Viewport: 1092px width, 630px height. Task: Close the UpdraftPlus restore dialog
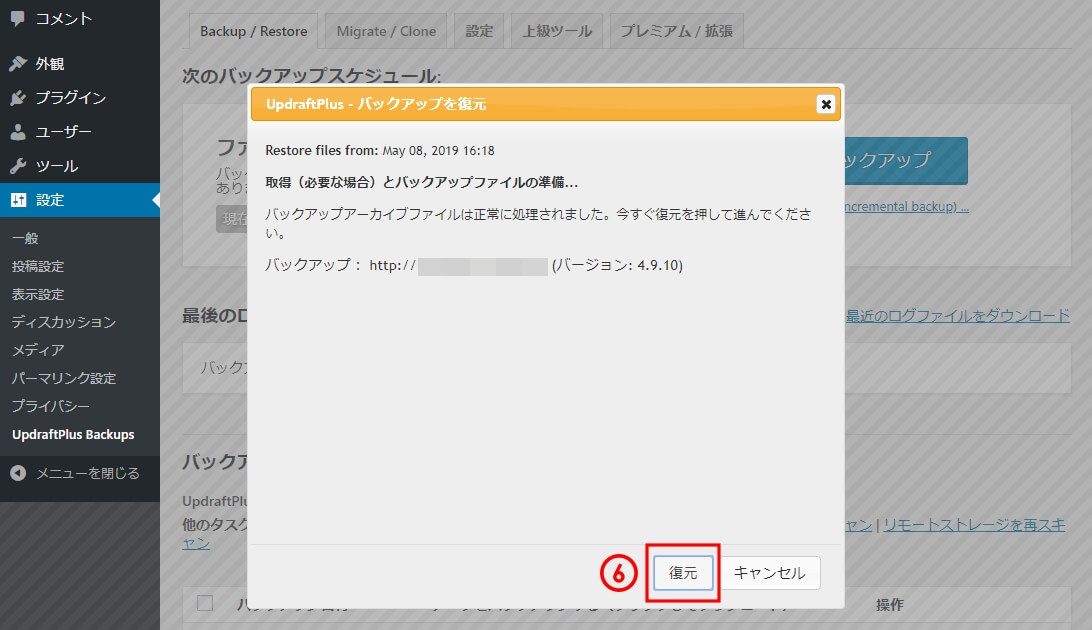click(826, 104)
